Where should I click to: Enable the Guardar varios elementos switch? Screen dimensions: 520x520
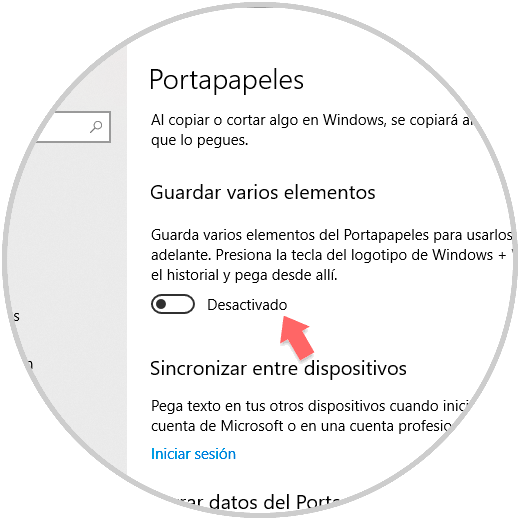(173, 304)
